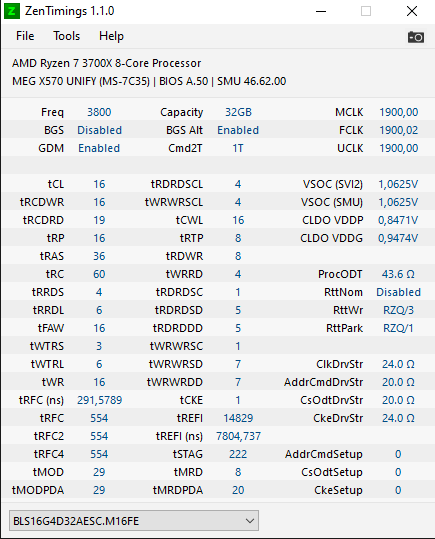Open the Help menu
435x539 pixels.
pyautogui.click(x=111, y=36)
